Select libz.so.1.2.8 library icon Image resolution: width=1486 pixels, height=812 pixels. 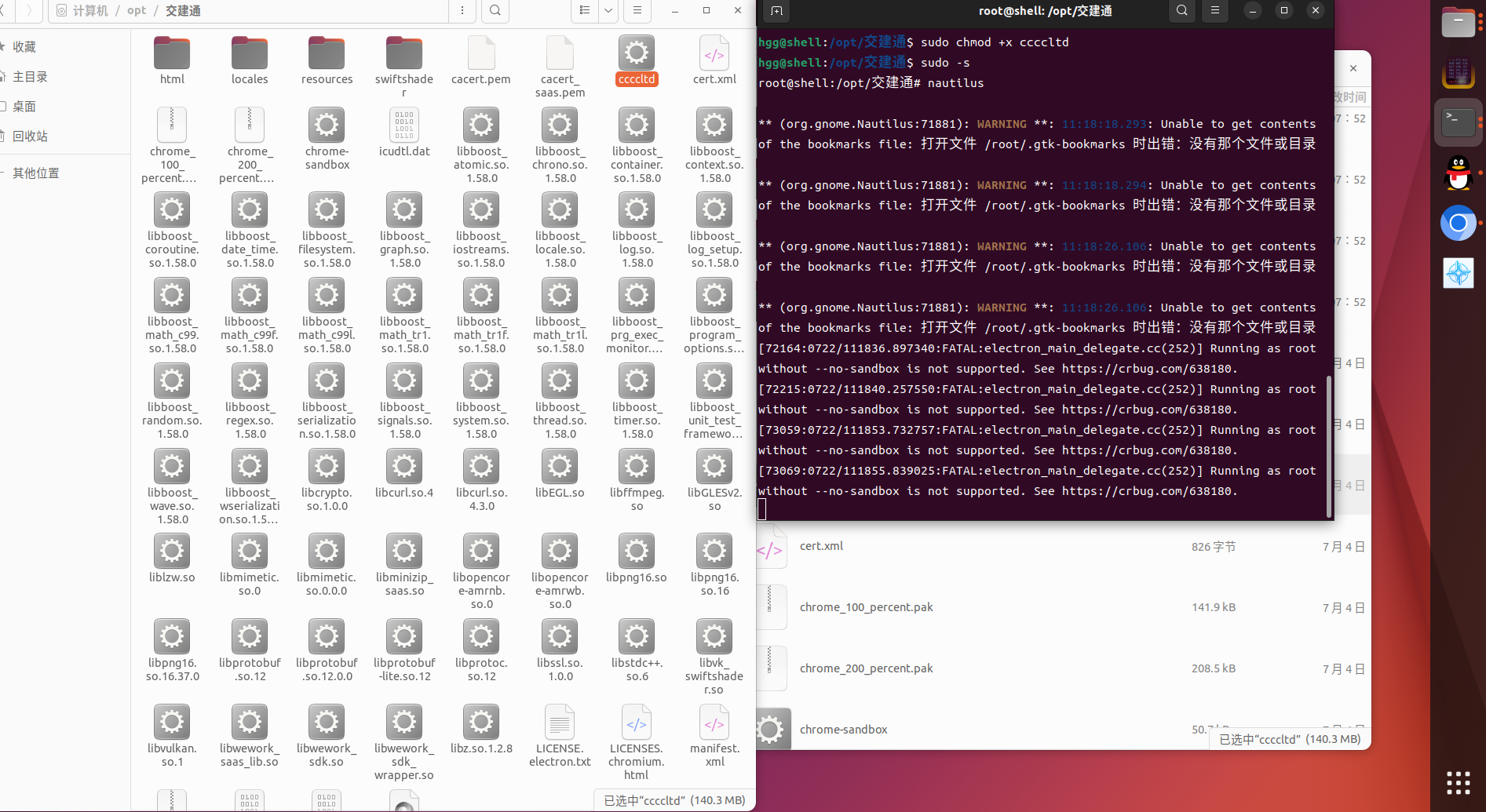tap(481, 722)
